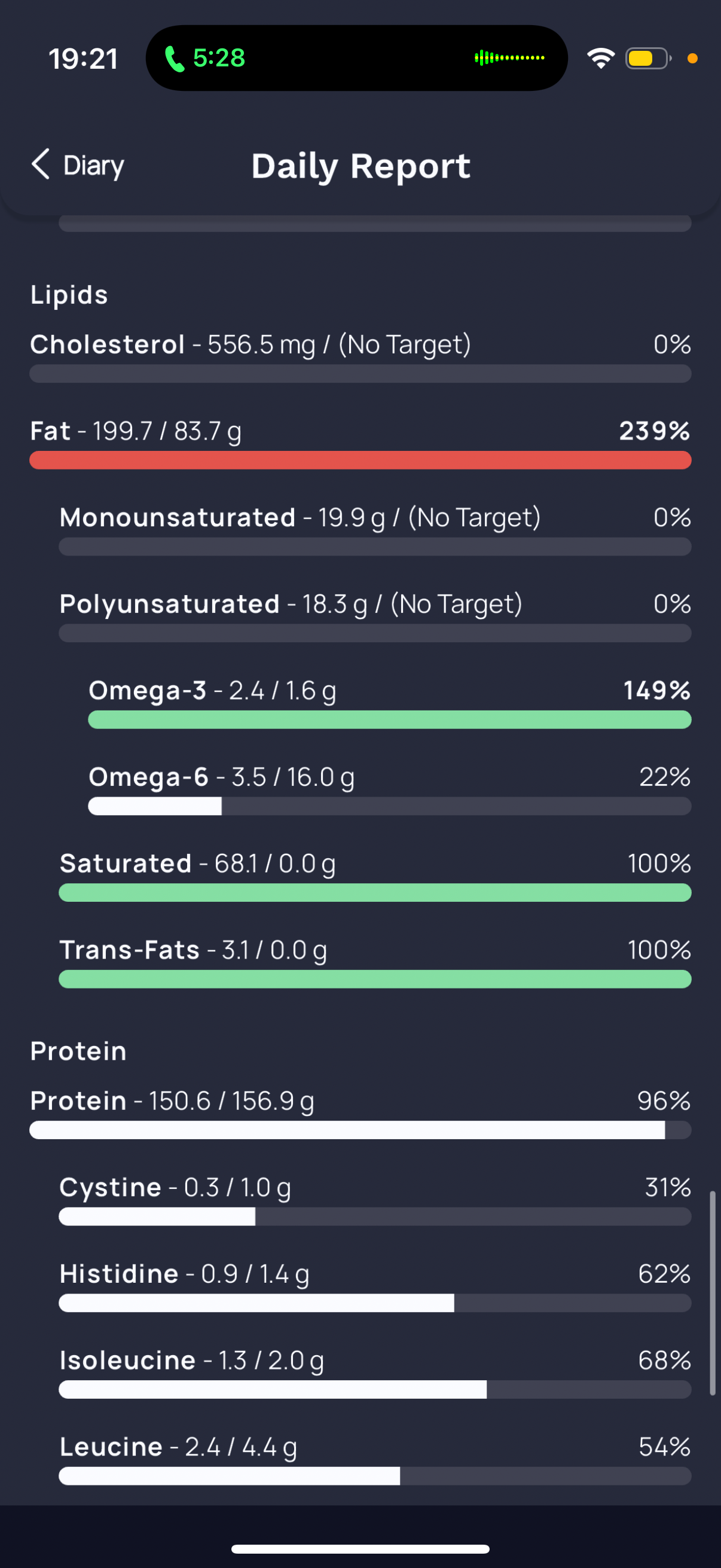Tap the back chevron icon

click(40, 164)
